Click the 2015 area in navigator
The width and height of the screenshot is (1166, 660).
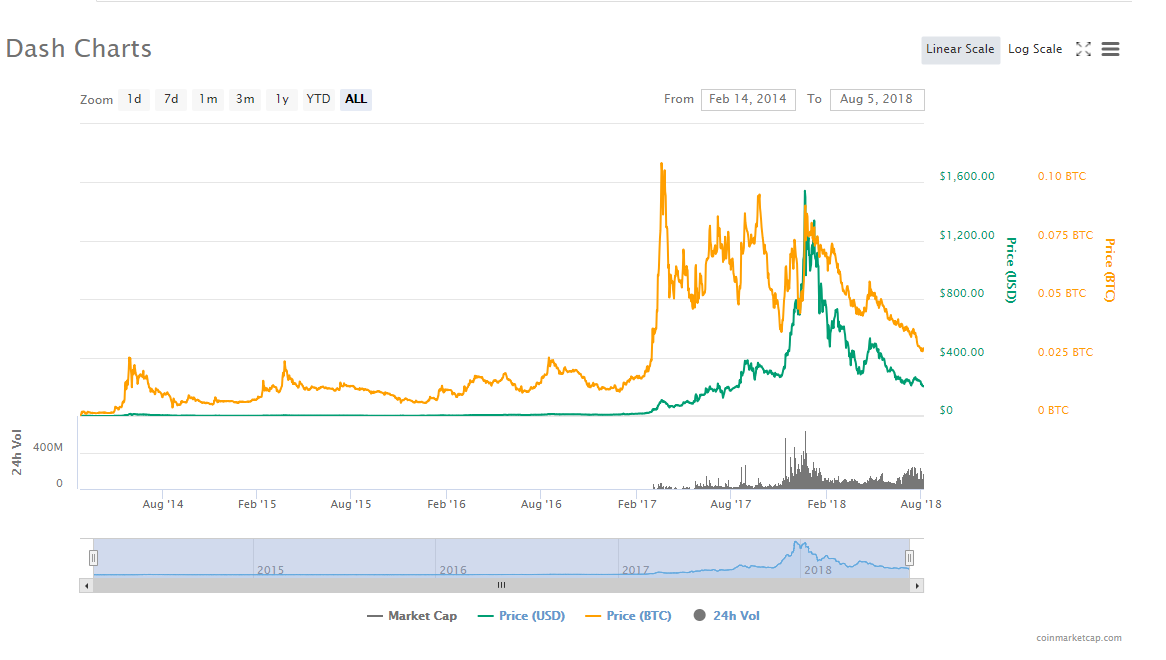tap(270, 570)
